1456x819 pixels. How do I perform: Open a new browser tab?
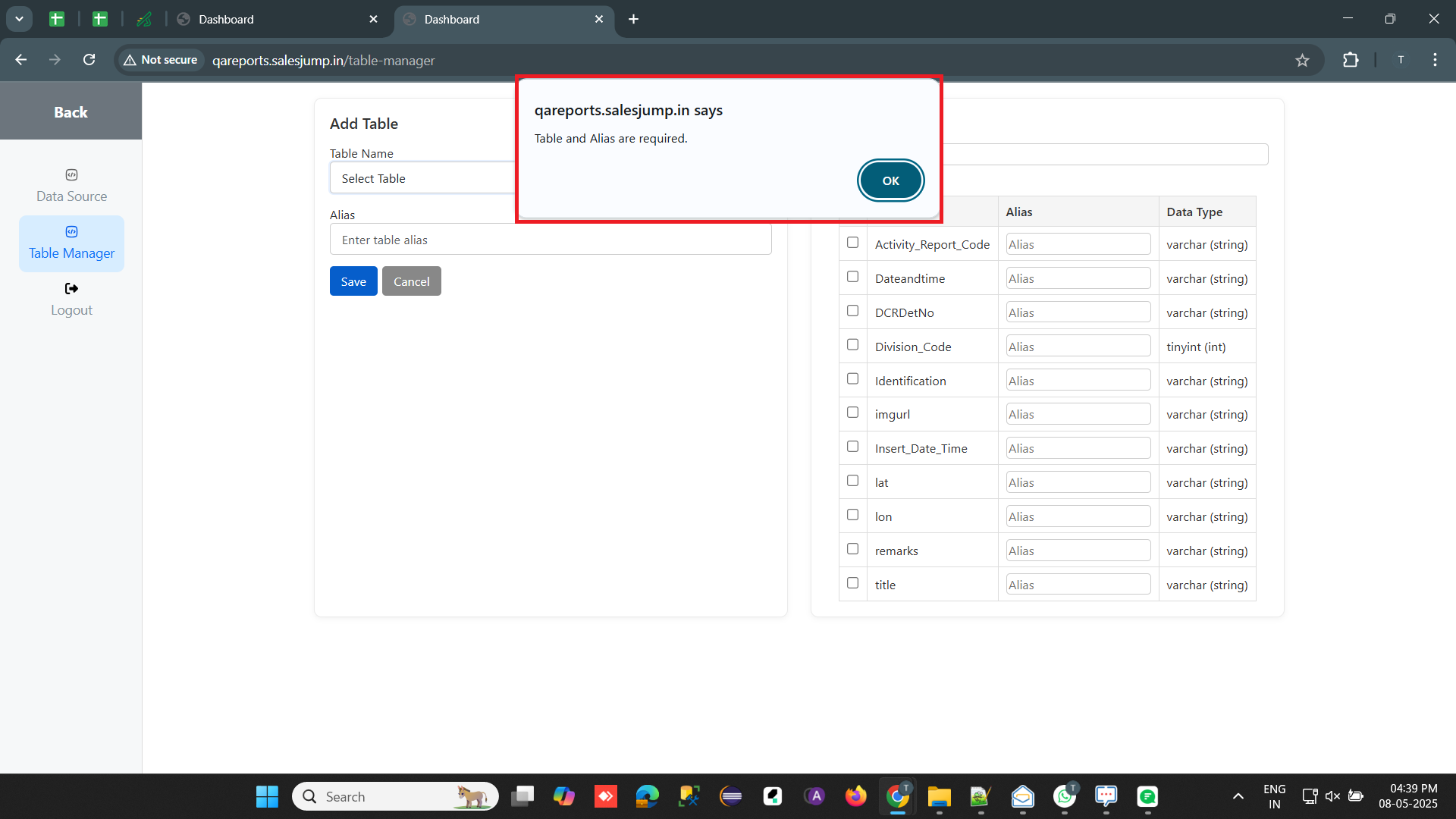pos(634,20)
